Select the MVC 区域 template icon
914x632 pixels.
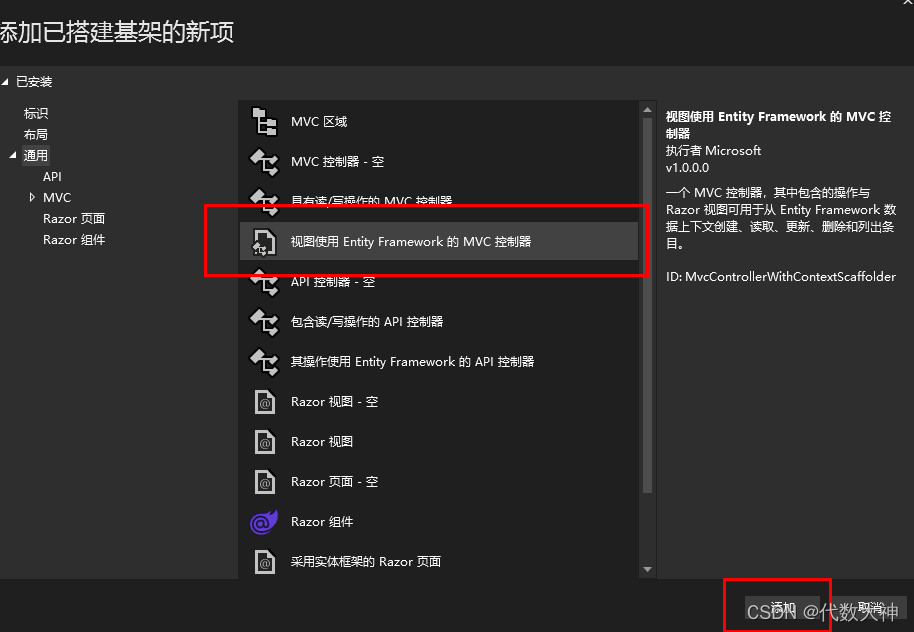point(265,120)
